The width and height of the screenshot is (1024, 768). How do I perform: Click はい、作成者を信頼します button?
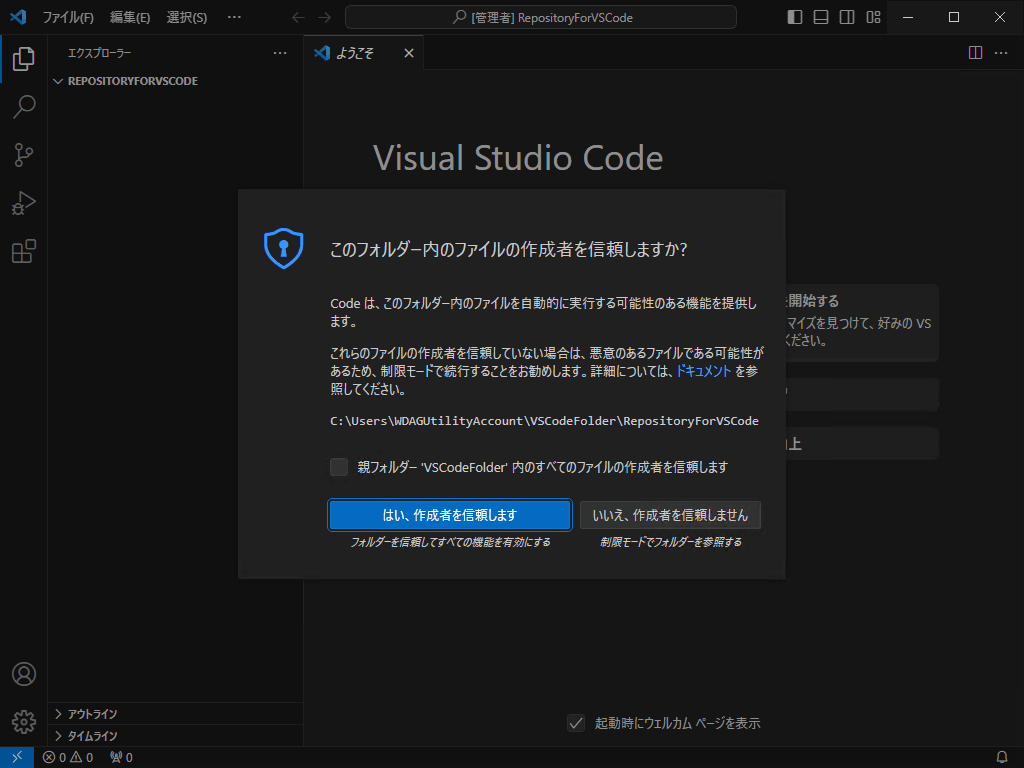(450, 515)
